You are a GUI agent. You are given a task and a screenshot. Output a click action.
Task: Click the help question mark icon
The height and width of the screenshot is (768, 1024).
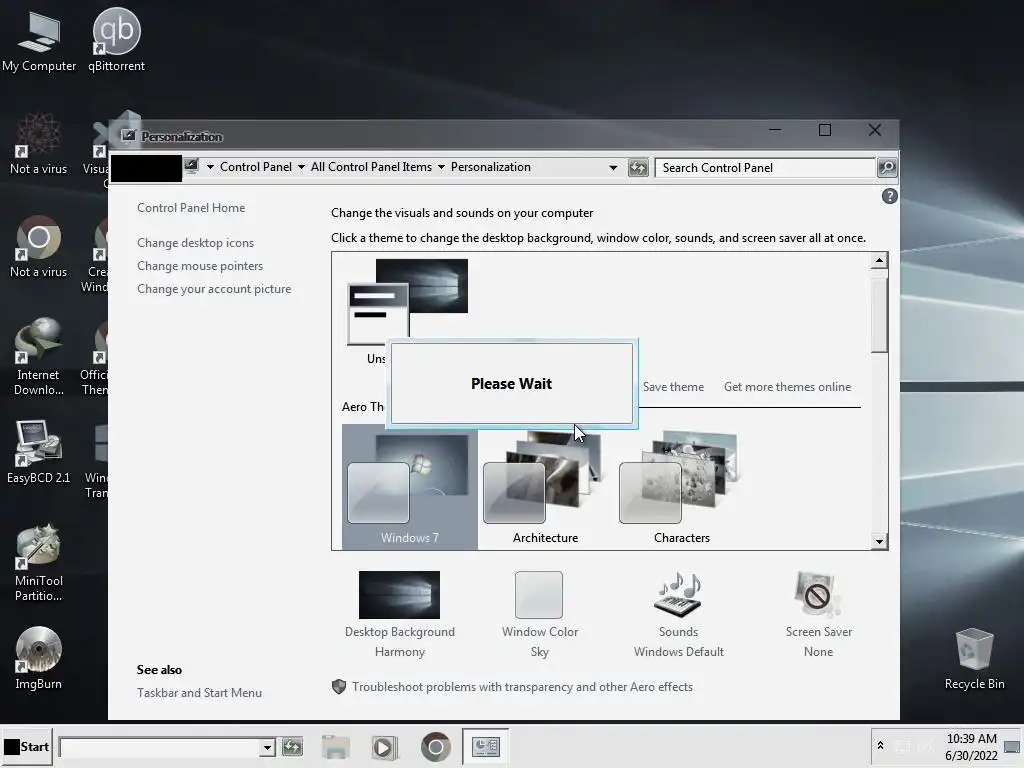(x=889, y=196)
